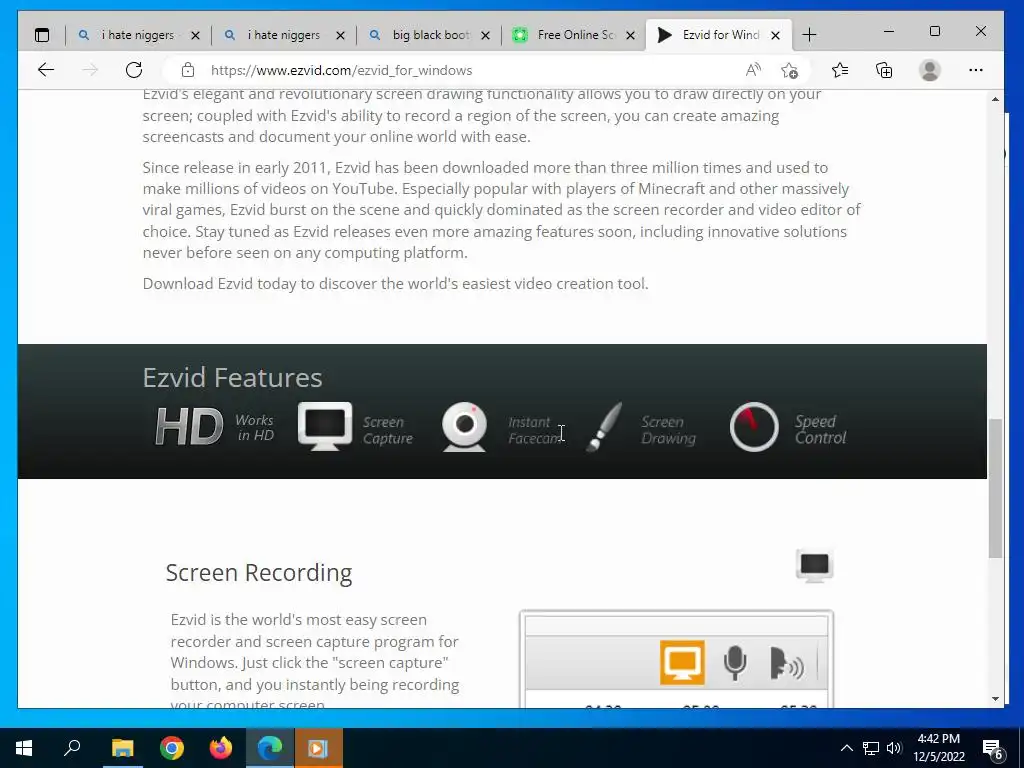Viewport: 1024px width, 768px height.
Task: Click the scrollbar up arrow
Action: 995,99
